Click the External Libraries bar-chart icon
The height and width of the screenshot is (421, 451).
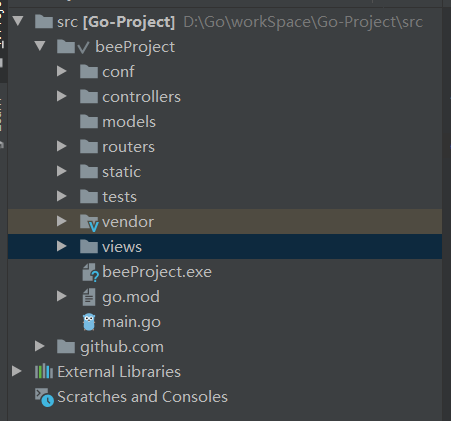pos(44,372)
